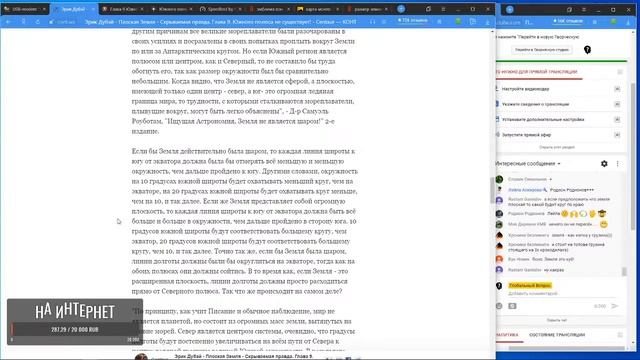Click the Лейла Аскерова username in chat
The image size is (640, 360).
pos(525,190)
